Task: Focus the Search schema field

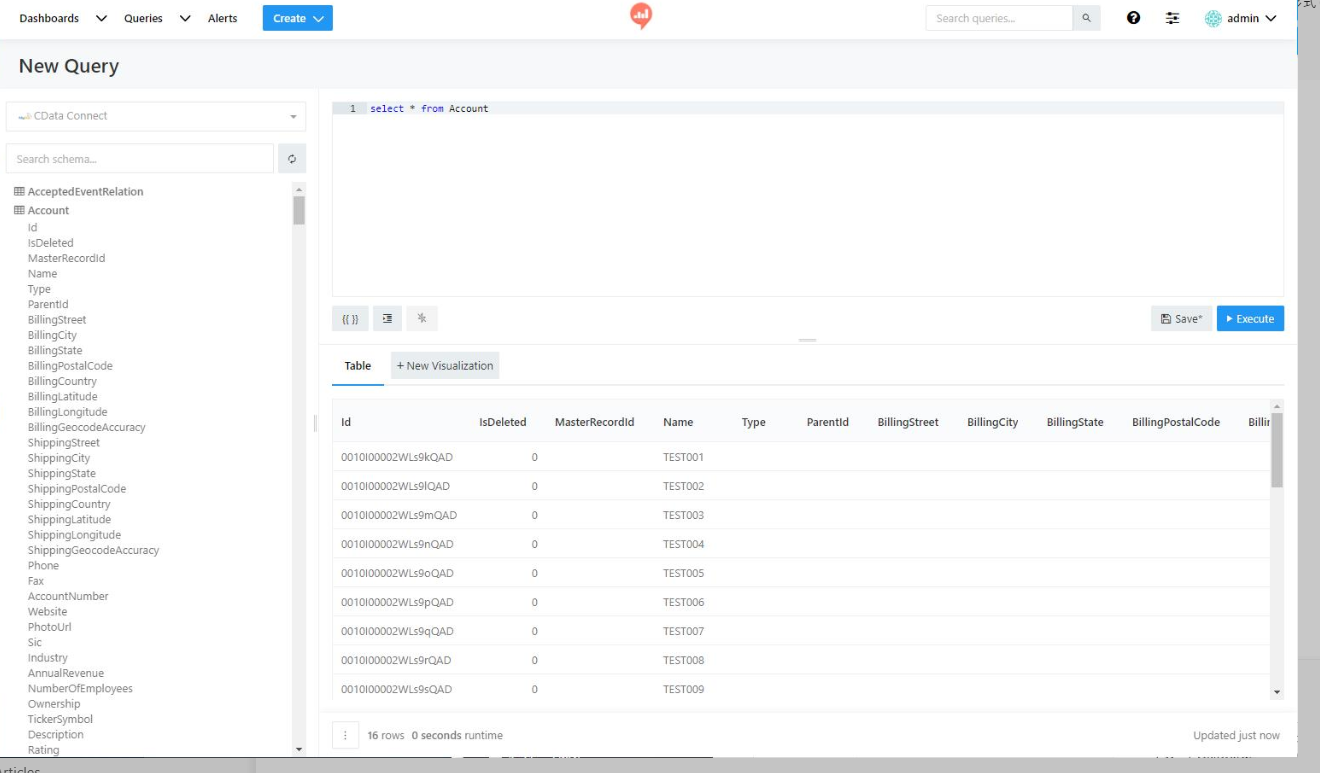Action: [x=140, y=159]
